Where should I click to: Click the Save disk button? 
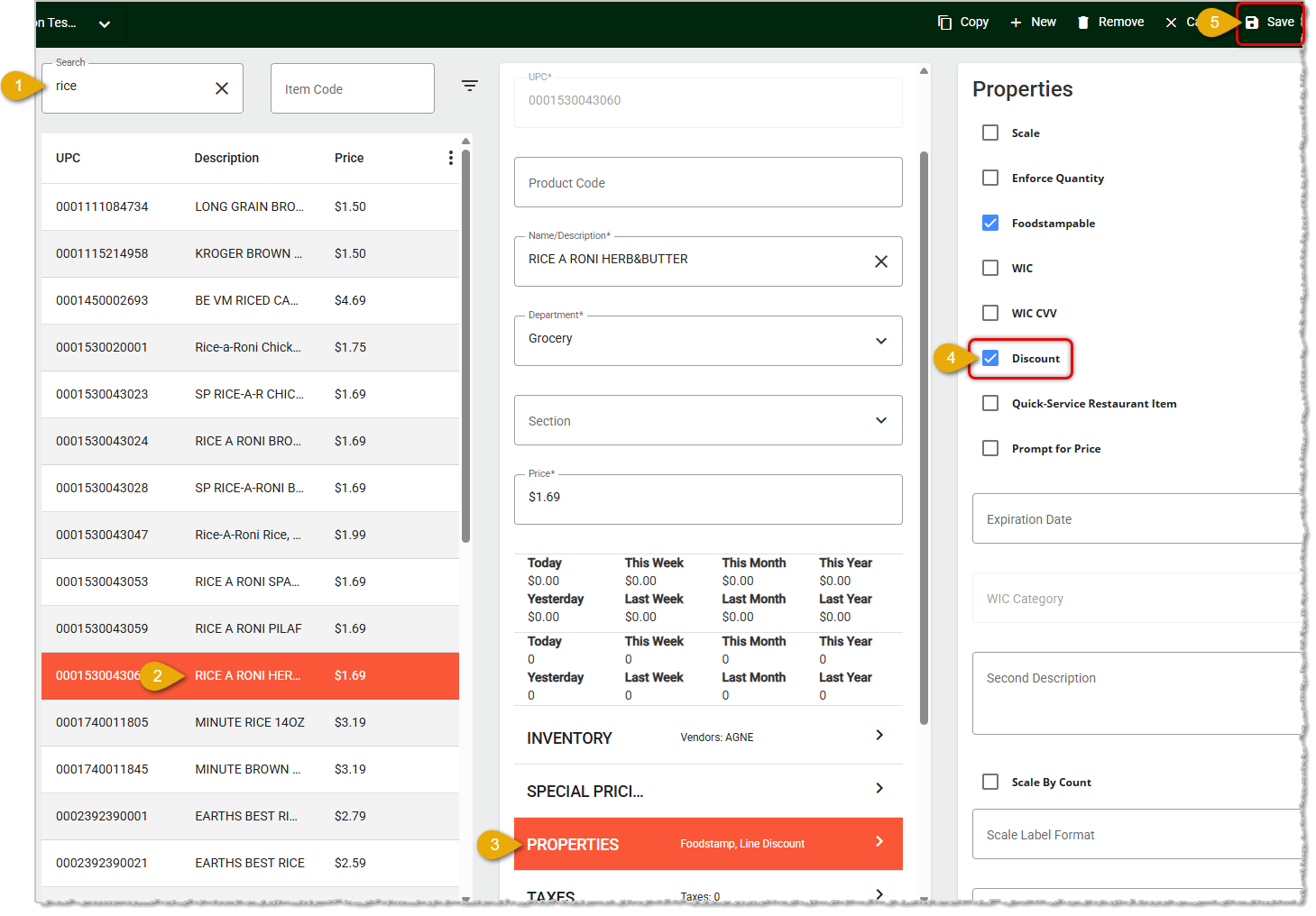point(1269,23)
